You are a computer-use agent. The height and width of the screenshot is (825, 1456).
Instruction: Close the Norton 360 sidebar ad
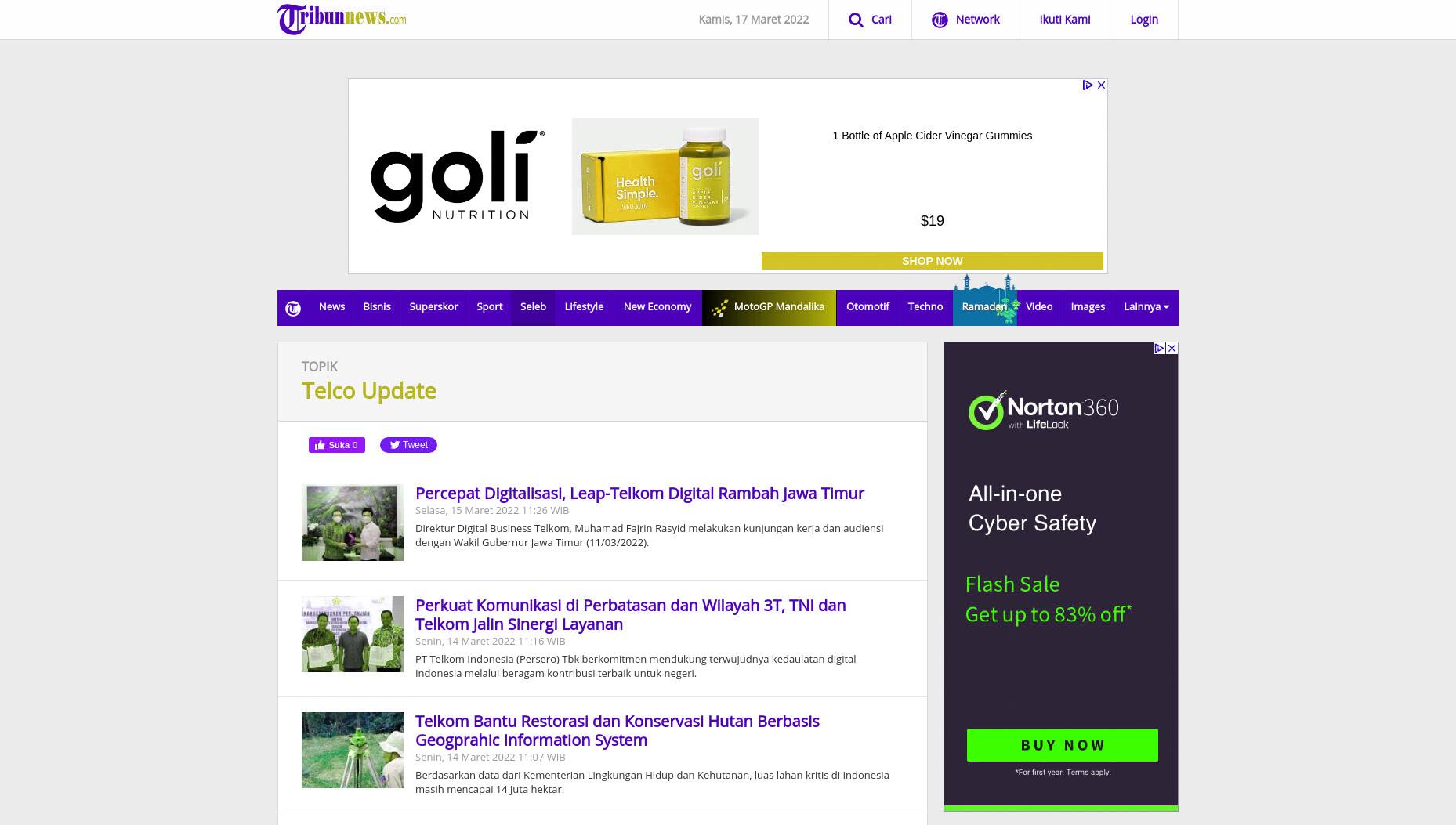click(x=1172, y=348)
